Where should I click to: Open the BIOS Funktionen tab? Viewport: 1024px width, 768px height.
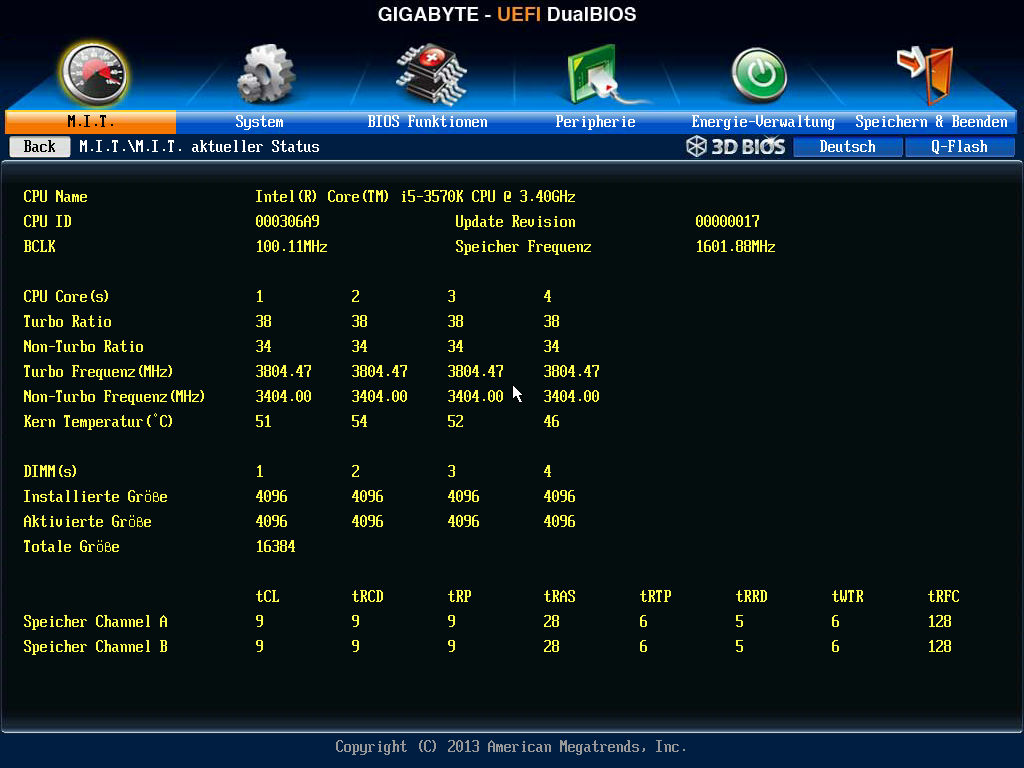point(427,121)
